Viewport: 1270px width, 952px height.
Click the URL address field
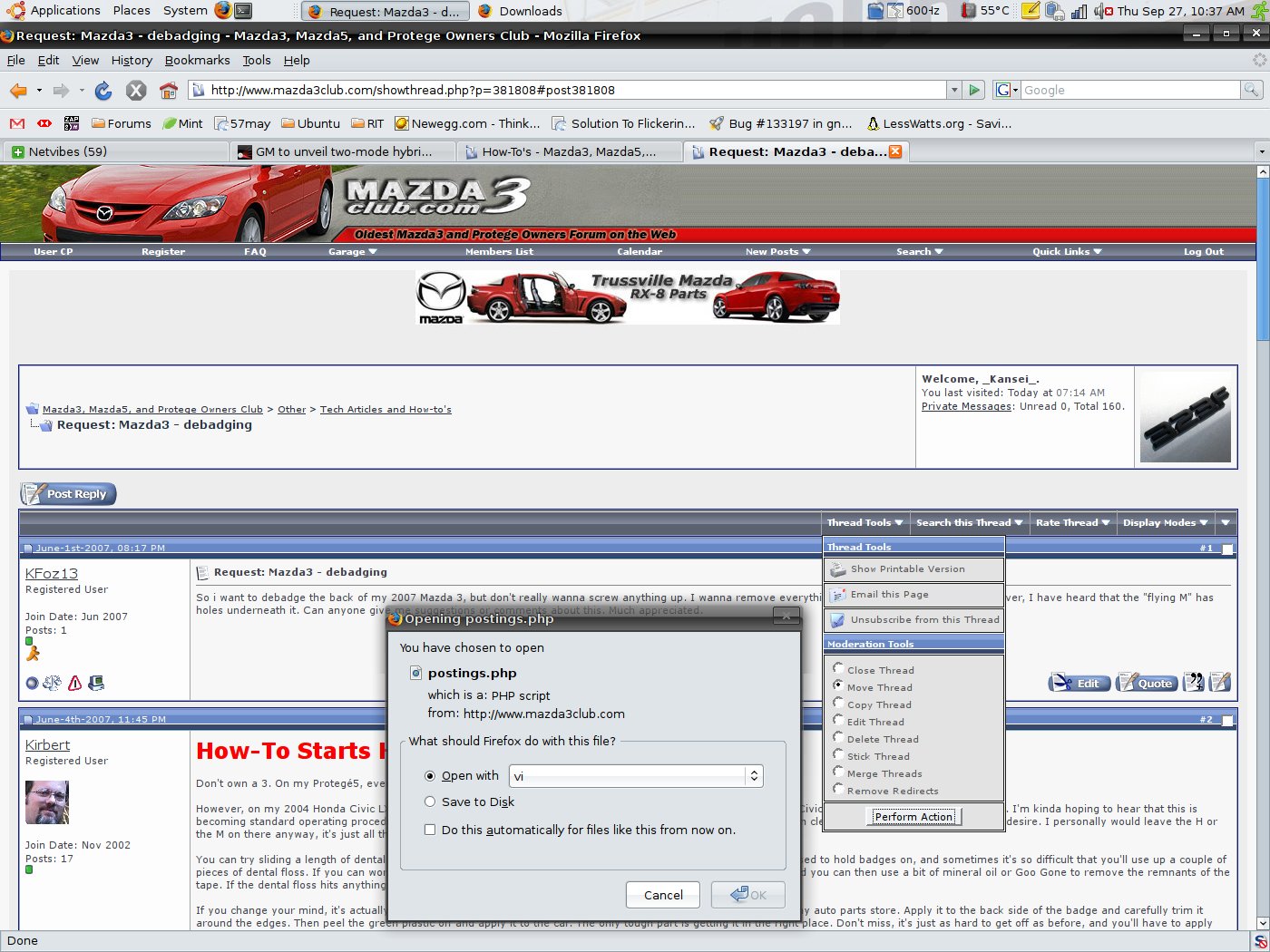tap(571, 91)
